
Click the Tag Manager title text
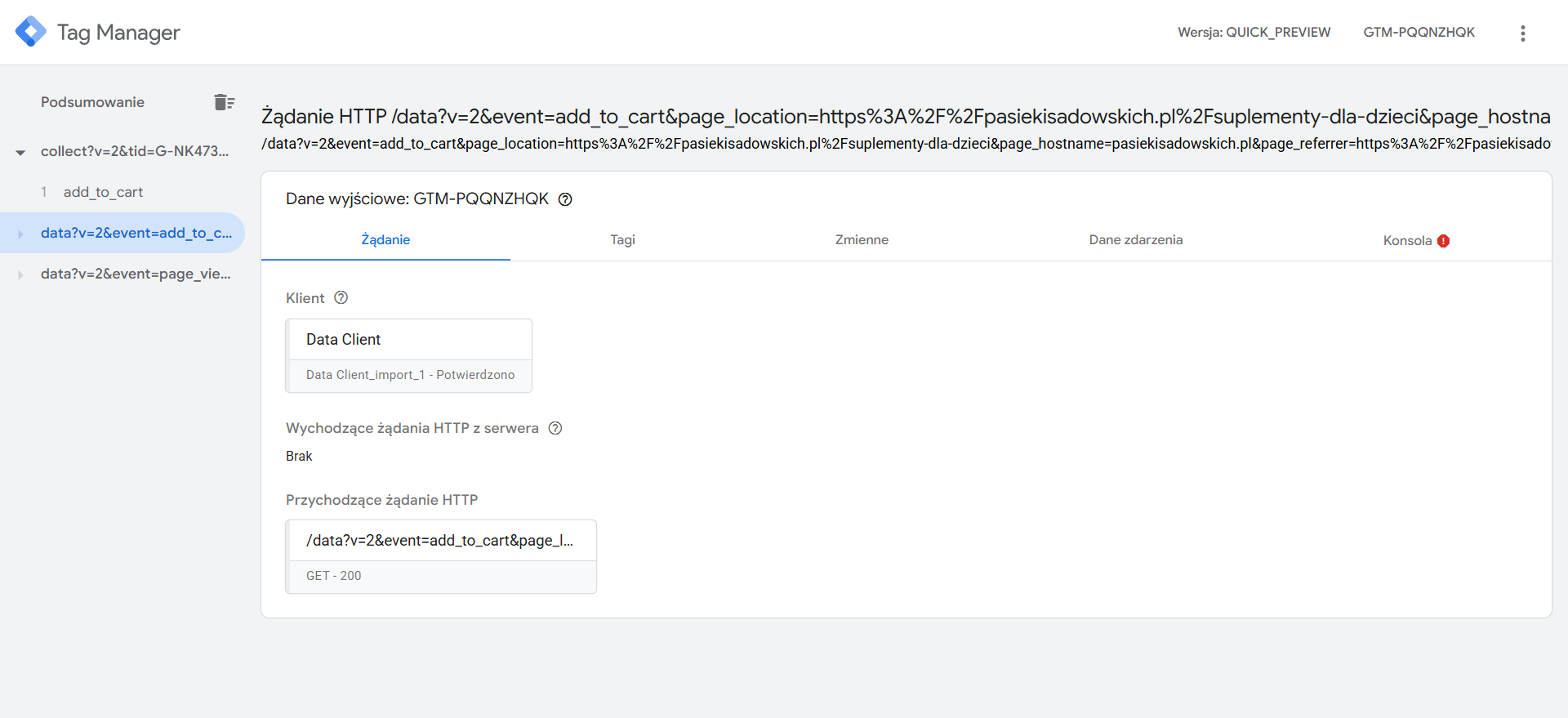coord(118,33)
